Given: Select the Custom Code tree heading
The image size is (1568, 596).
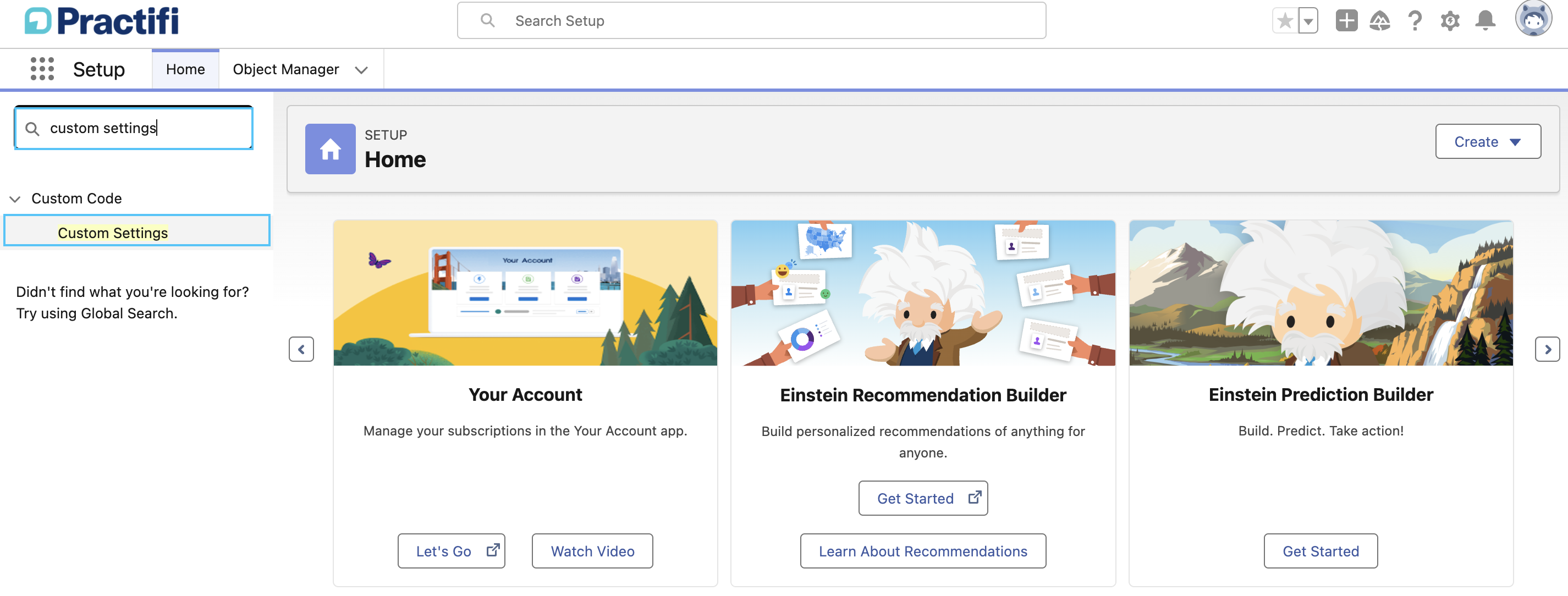Looking at the screenshot, I should [x=76, y=198].
